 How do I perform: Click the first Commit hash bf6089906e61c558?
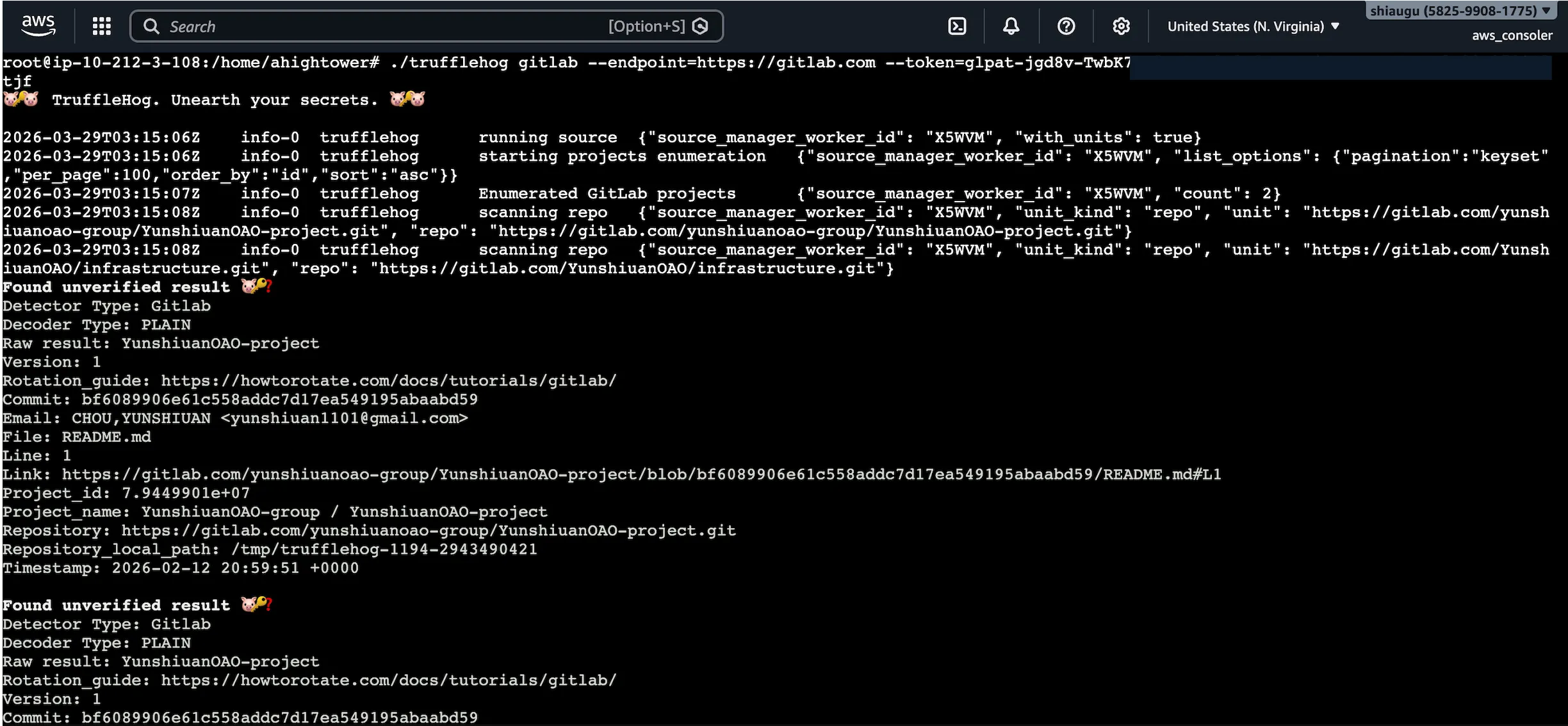(x=280, y=399)
